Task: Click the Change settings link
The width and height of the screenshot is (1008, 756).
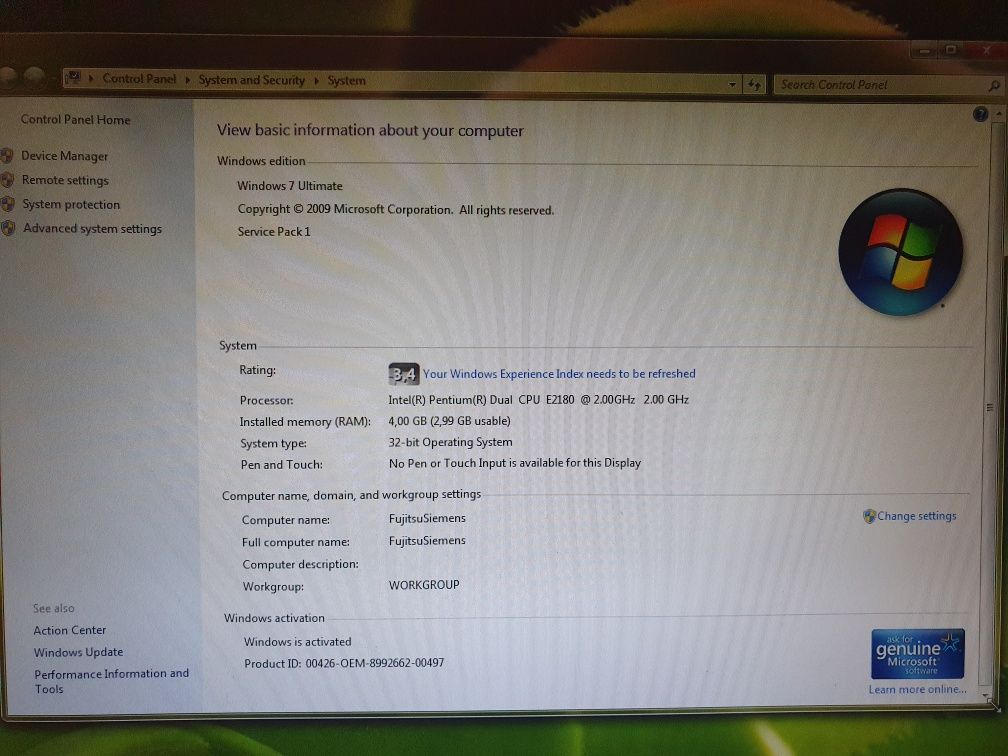Action: (x=917, y=516)
